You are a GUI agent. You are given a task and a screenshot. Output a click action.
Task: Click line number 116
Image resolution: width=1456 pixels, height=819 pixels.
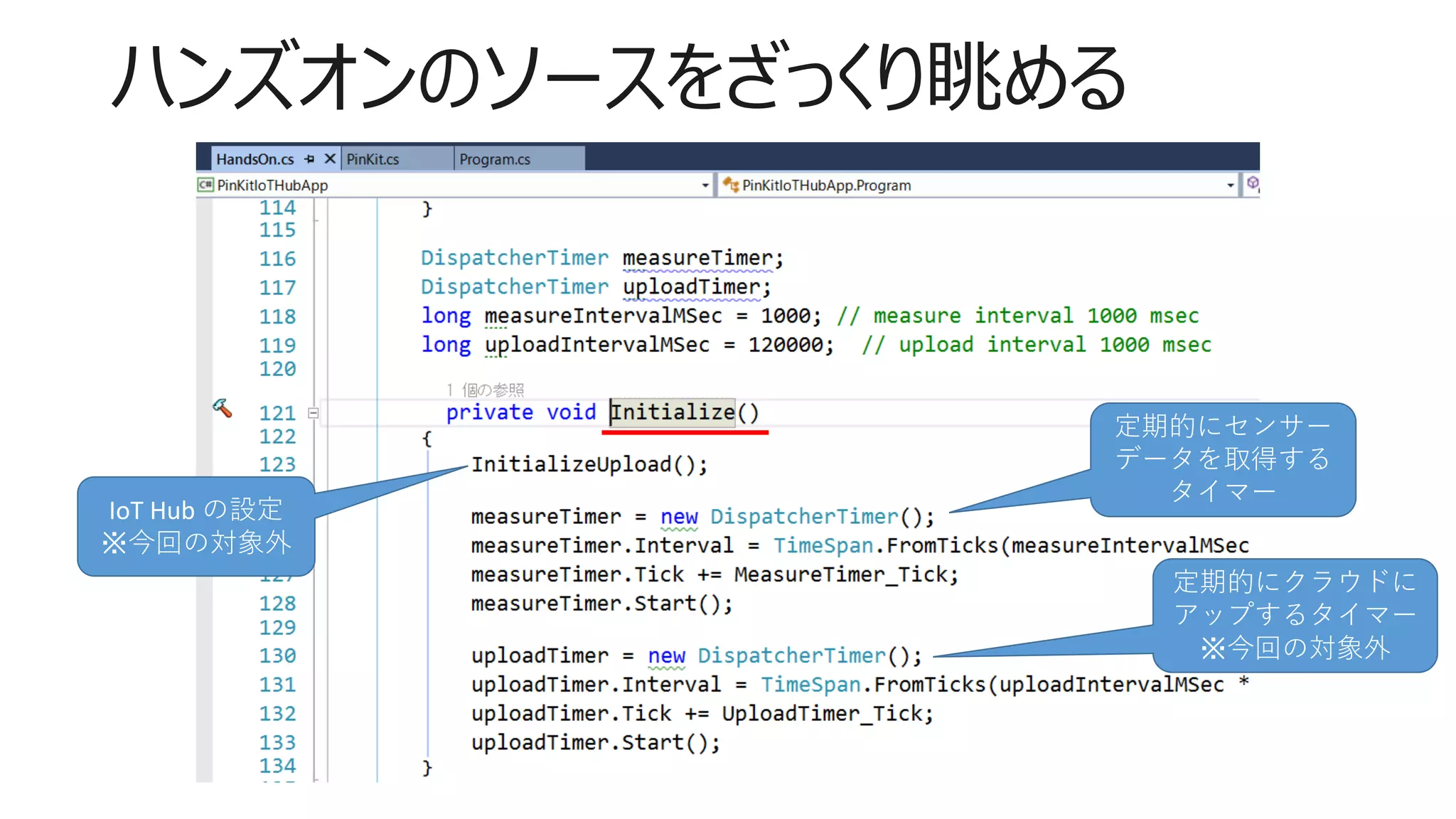(x=277, y=259)
